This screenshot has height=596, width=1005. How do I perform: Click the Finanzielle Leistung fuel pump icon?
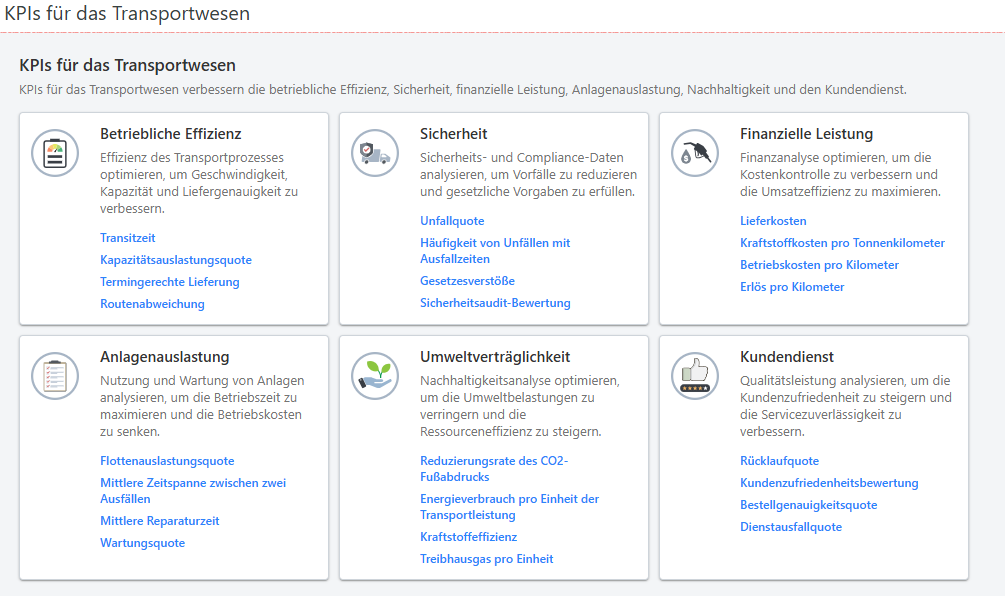pos(695,153)
